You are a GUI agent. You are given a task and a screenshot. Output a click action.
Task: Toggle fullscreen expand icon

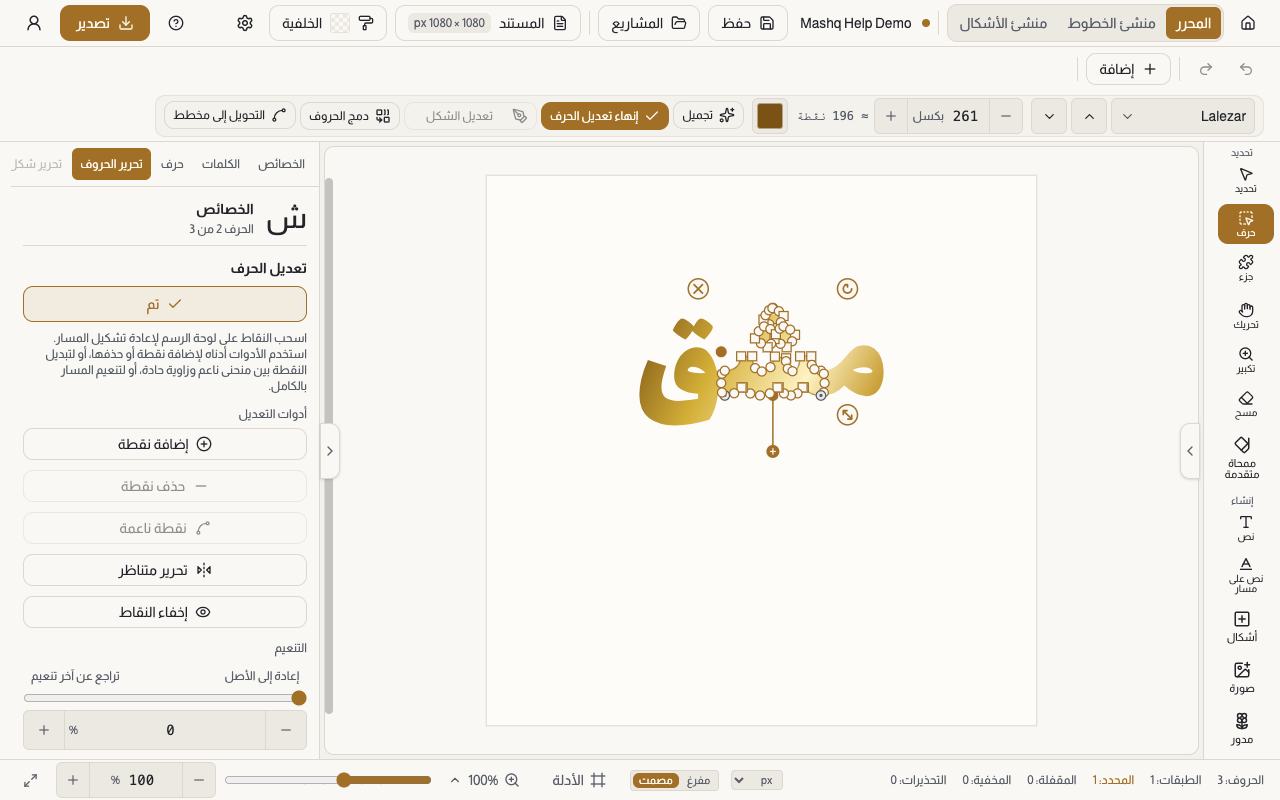coord(31,780)
